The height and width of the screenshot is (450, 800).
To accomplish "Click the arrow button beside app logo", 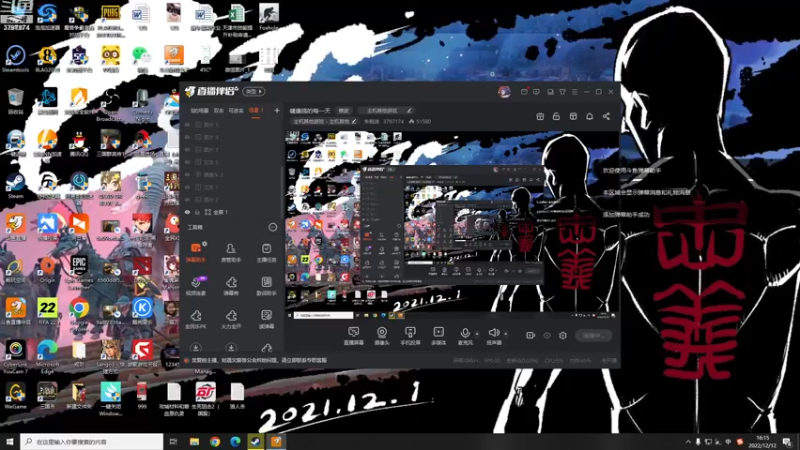I will click(x=254, y=92).
